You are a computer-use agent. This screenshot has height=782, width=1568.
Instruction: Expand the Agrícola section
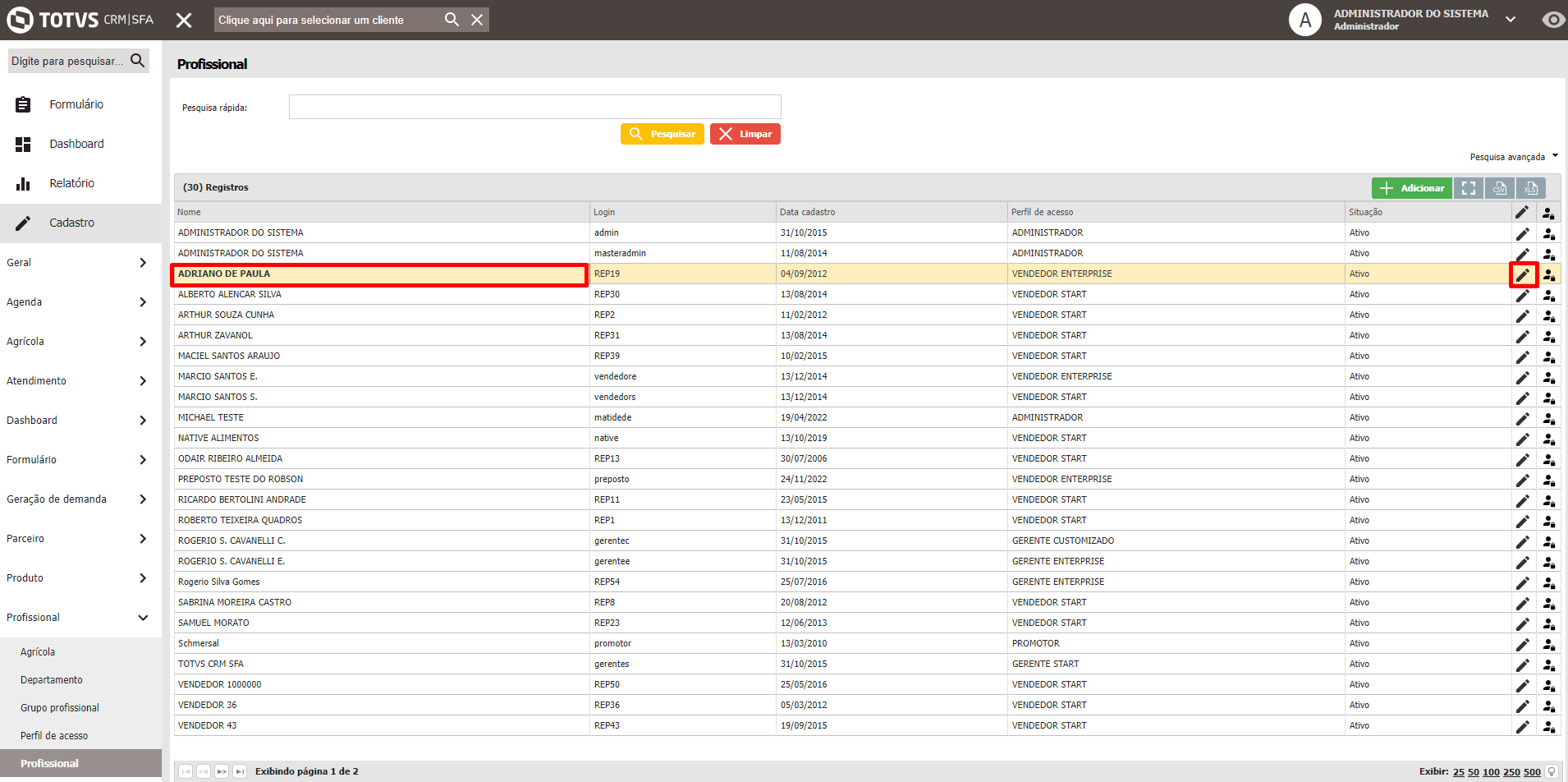tap(80, 342)
